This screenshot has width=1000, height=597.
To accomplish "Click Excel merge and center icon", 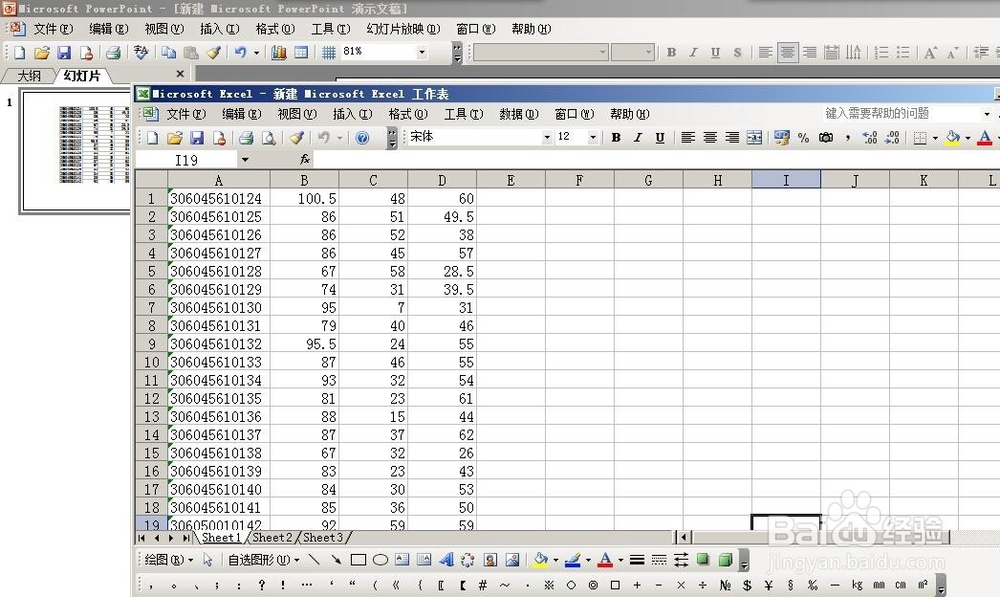I will coord(754,137).
